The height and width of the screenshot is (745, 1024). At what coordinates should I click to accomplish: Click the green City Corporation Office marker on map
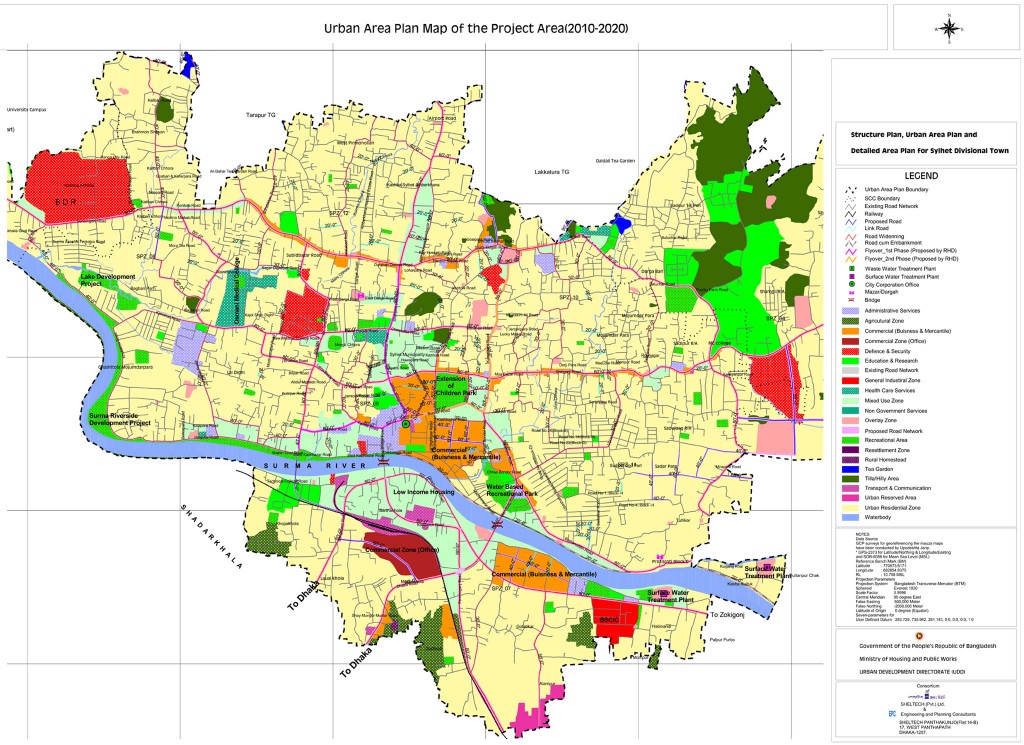click(406, 424)
